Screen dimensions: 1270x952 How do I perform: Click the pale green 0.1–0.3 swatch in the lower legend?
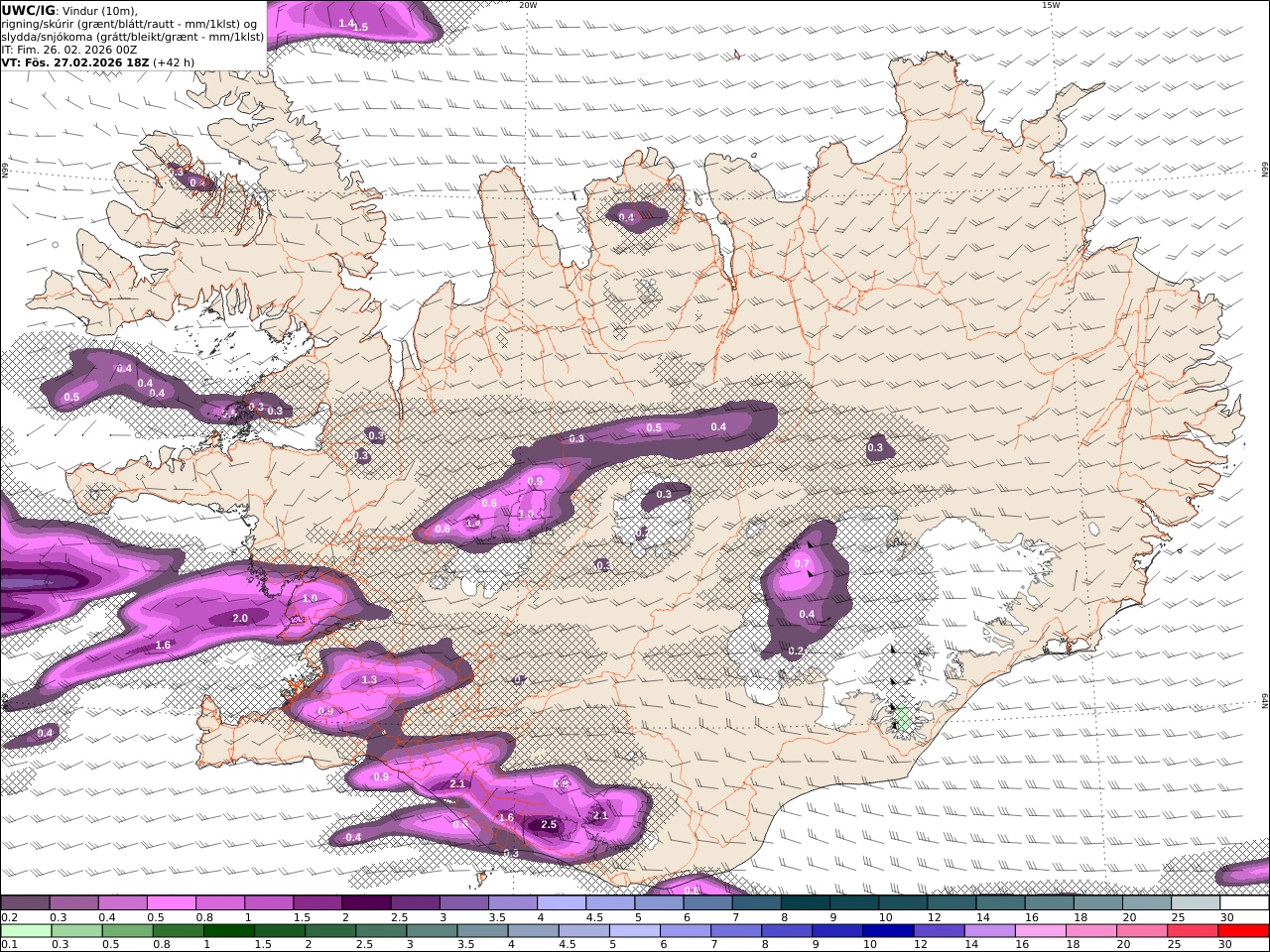[x=26, y=930]
